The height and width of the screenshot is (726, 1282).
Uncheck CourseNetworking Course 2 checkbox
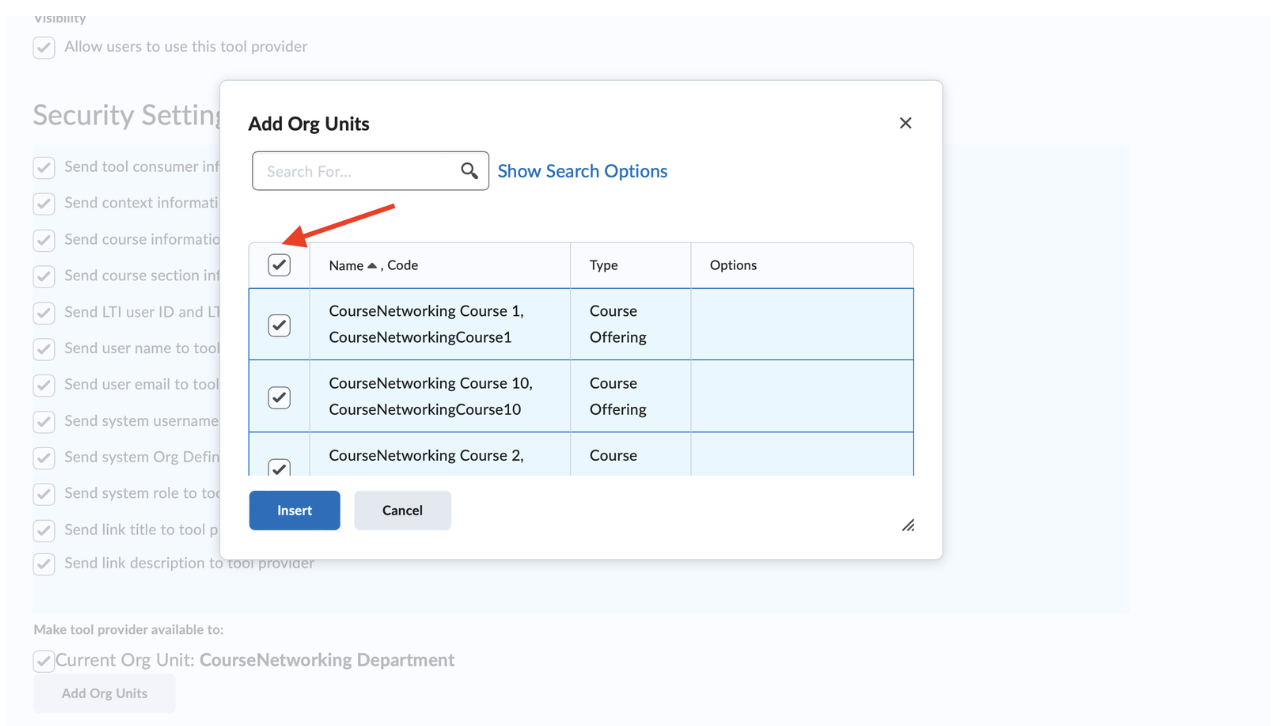pos(279,466)
